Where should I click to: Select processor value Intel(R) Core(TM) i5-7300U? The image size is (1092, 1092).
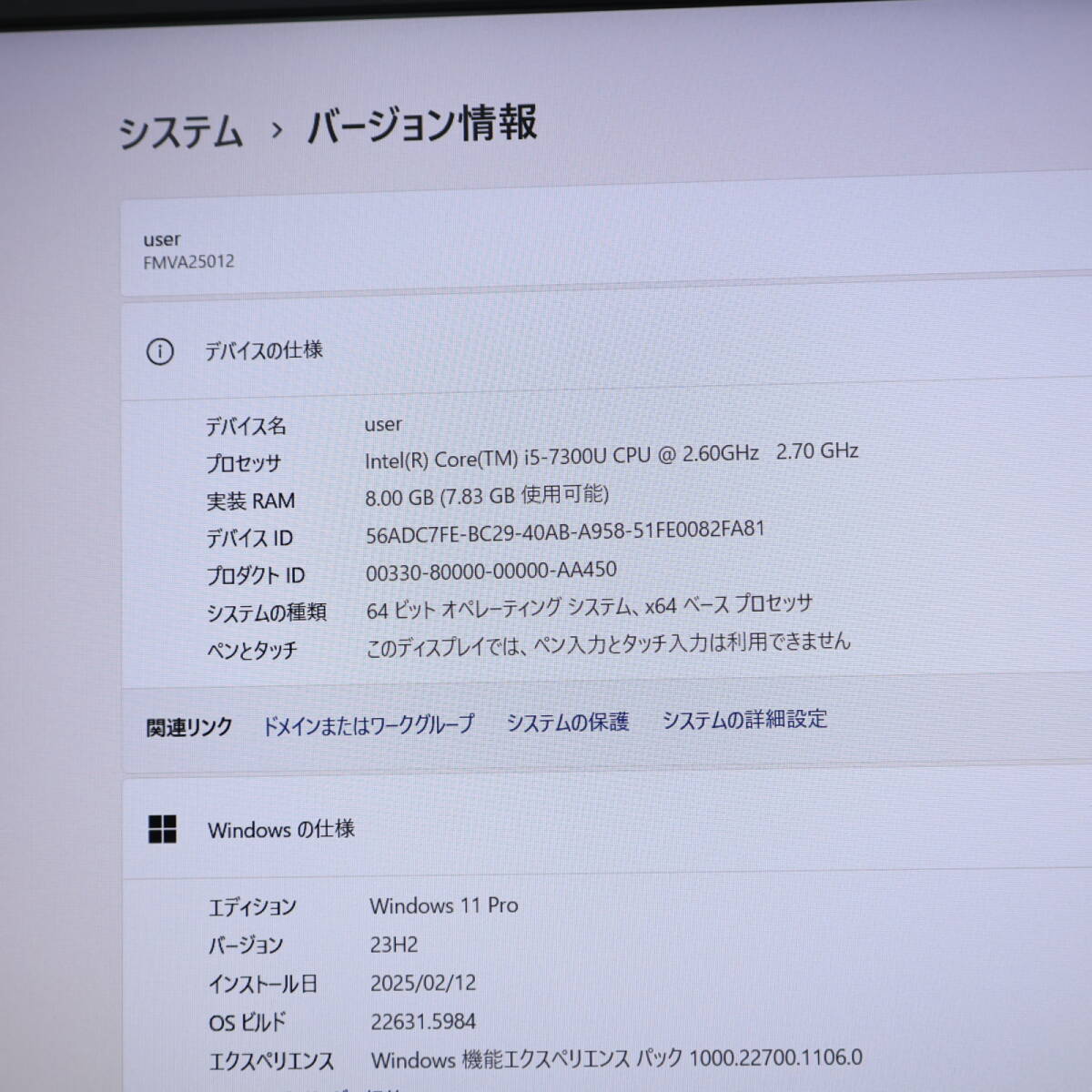(x=612, y=455)
